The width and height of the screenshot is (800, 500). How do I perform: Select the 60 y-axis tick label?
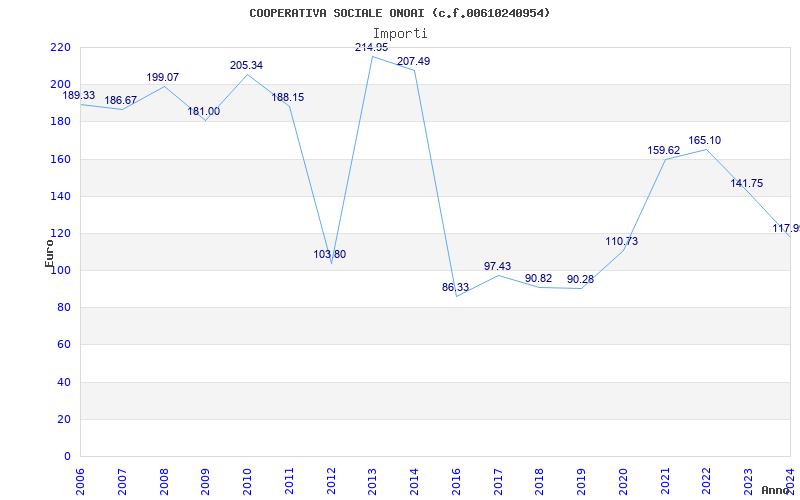[x=63, y=345]
